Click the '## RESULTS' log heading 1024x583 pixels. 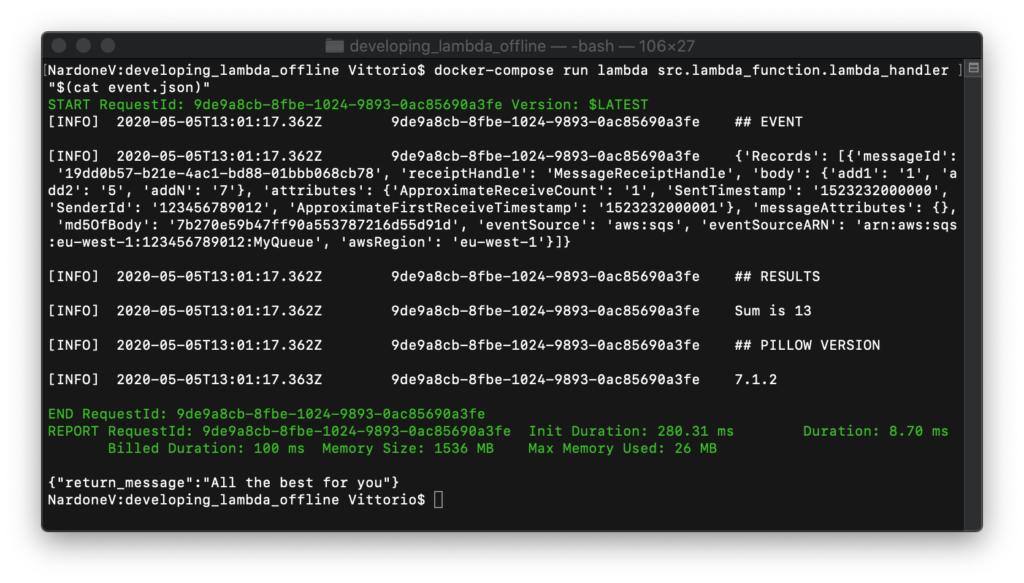(776, 276)
